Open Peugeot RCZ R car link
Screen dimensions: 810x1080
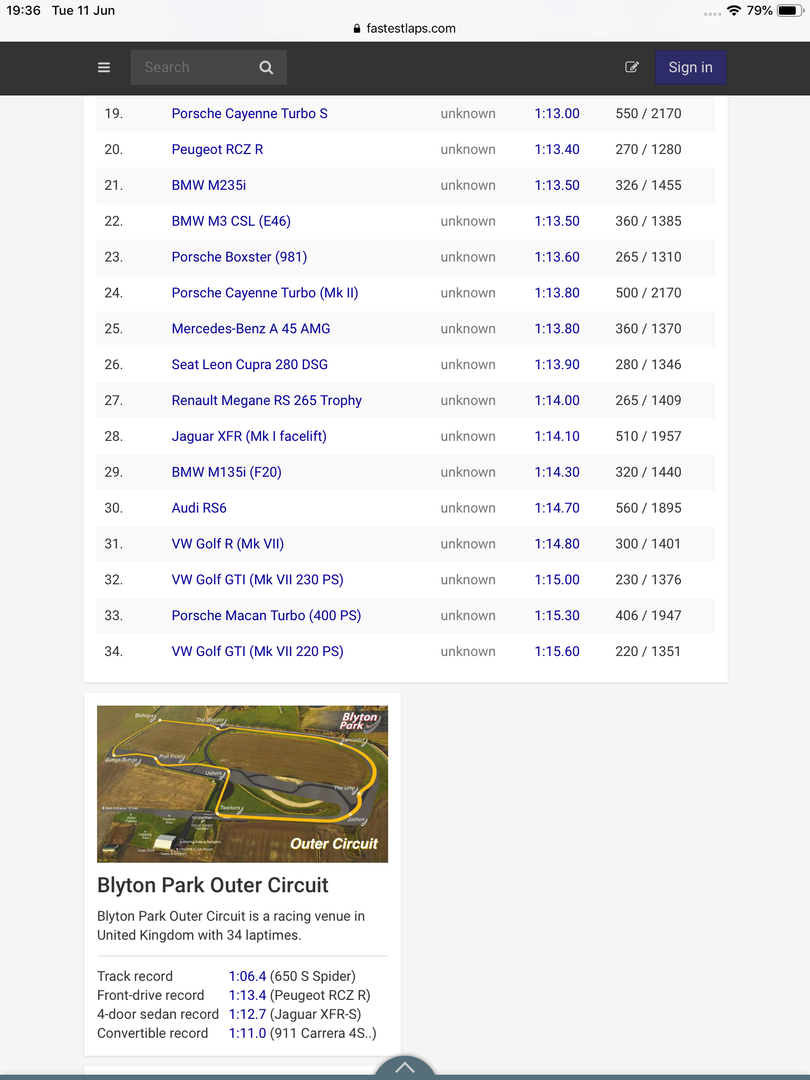(x=217, y=149)
